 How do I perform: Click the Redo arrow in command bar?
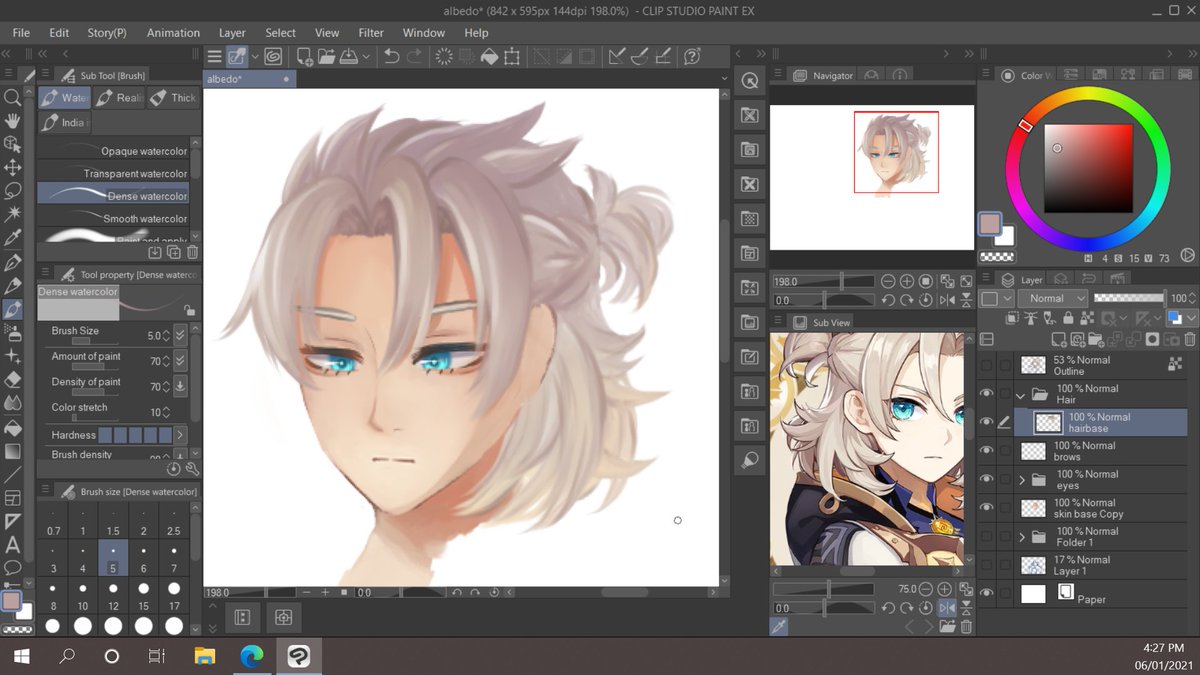[416, 57]
